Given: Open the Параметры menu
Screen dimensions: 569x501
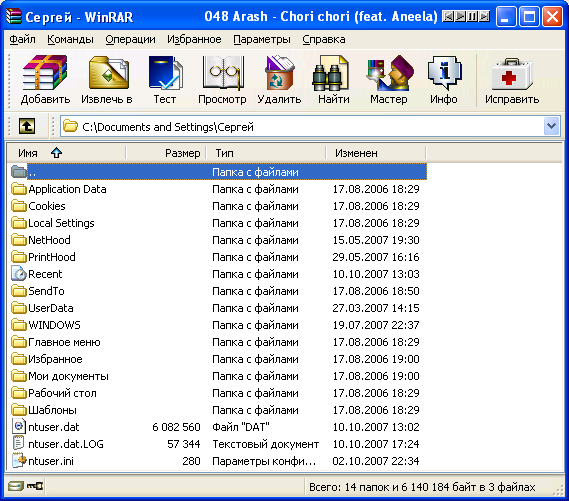Looking at the screenshot, I should 262,39.
